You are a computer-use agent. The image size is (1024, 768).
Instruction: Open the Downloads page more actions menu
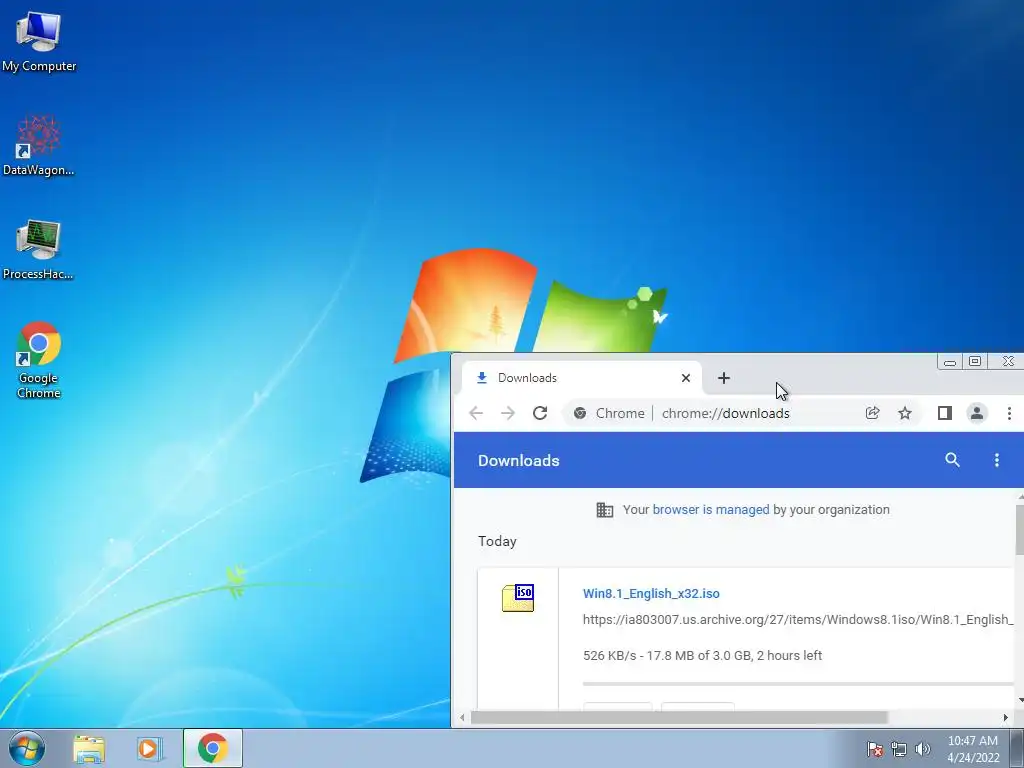(997, 460)
